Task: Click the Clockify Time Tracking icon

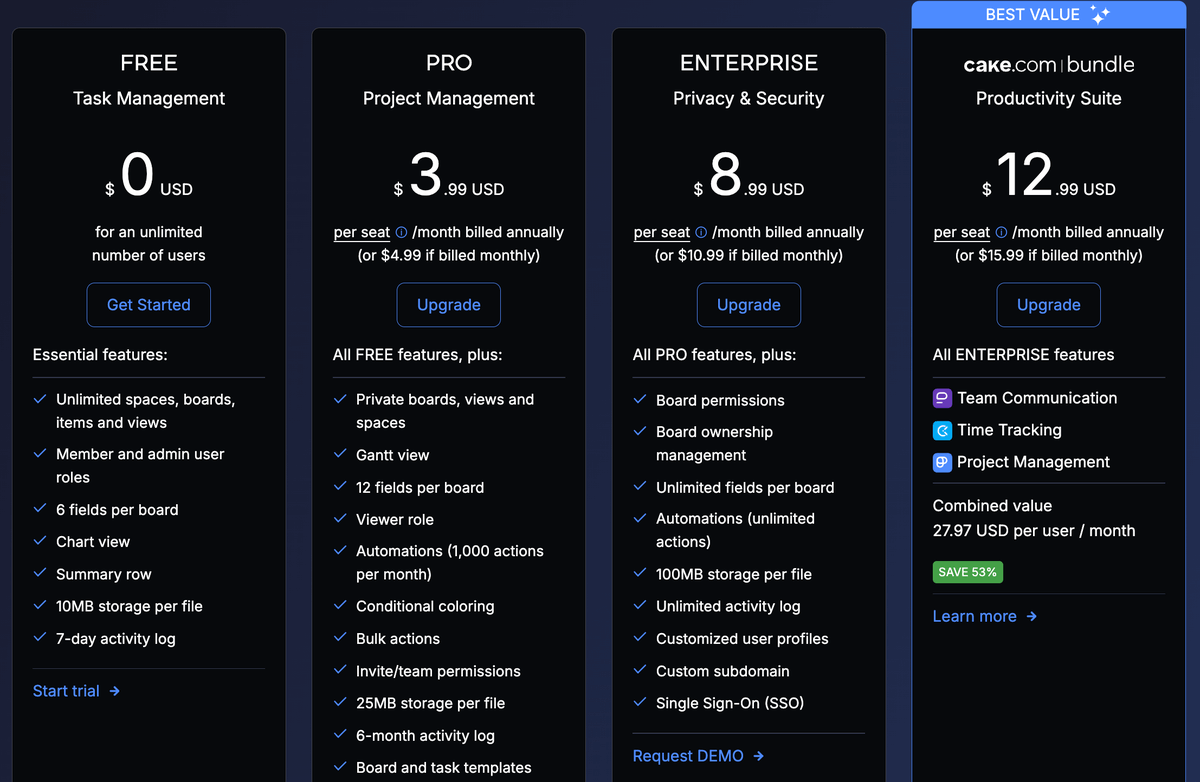Action: coord(941,430)
